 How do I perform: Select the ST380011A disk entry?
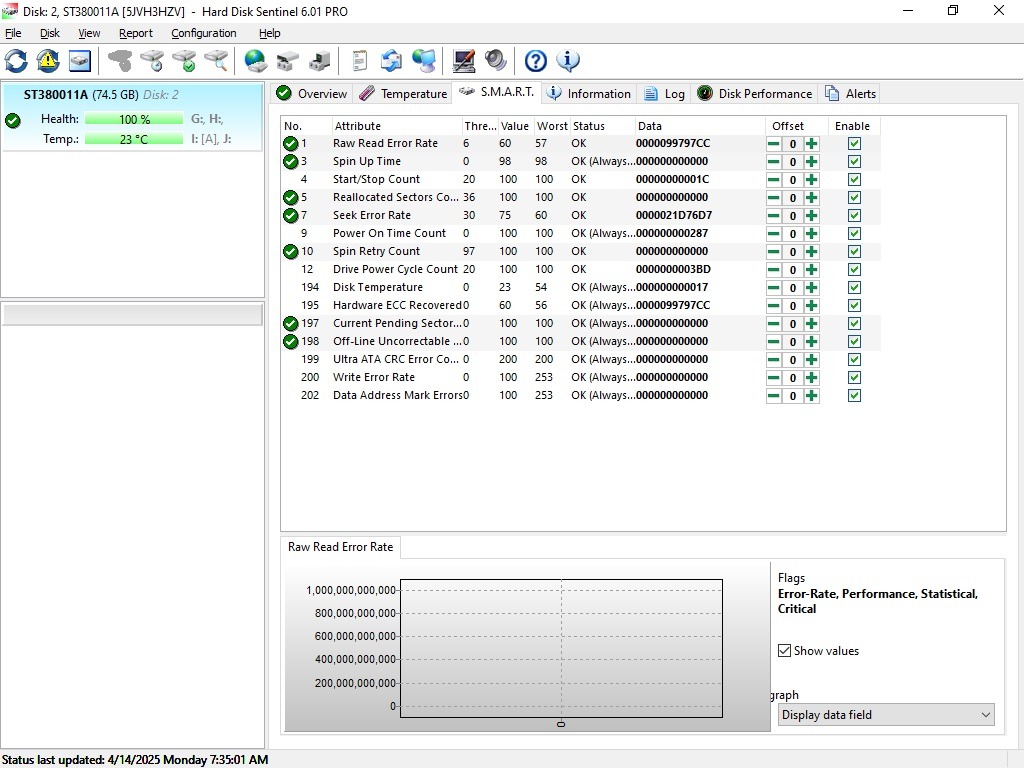(x=133, y=117)
